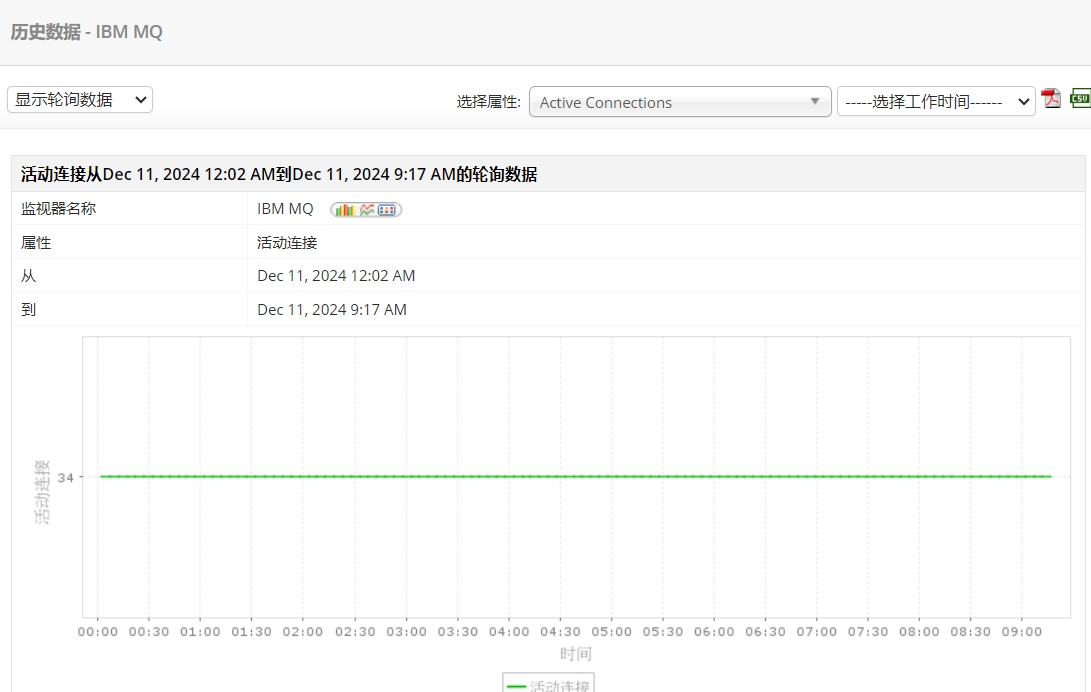Click the 活动连接 value in the 属性 row
This screenshot has width=1091, height=692.
click(x=287, y=243)
